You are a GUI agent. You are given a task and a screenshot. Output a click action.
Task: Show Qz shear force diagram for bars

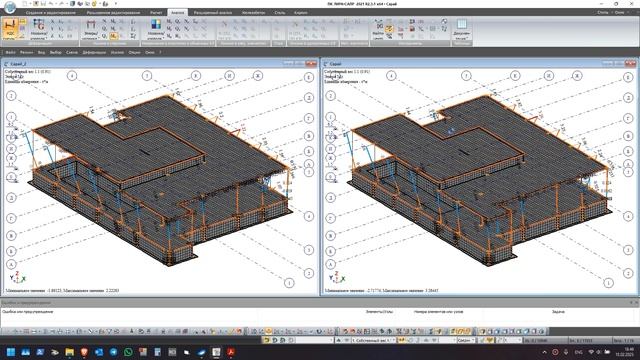coord(104,36)
